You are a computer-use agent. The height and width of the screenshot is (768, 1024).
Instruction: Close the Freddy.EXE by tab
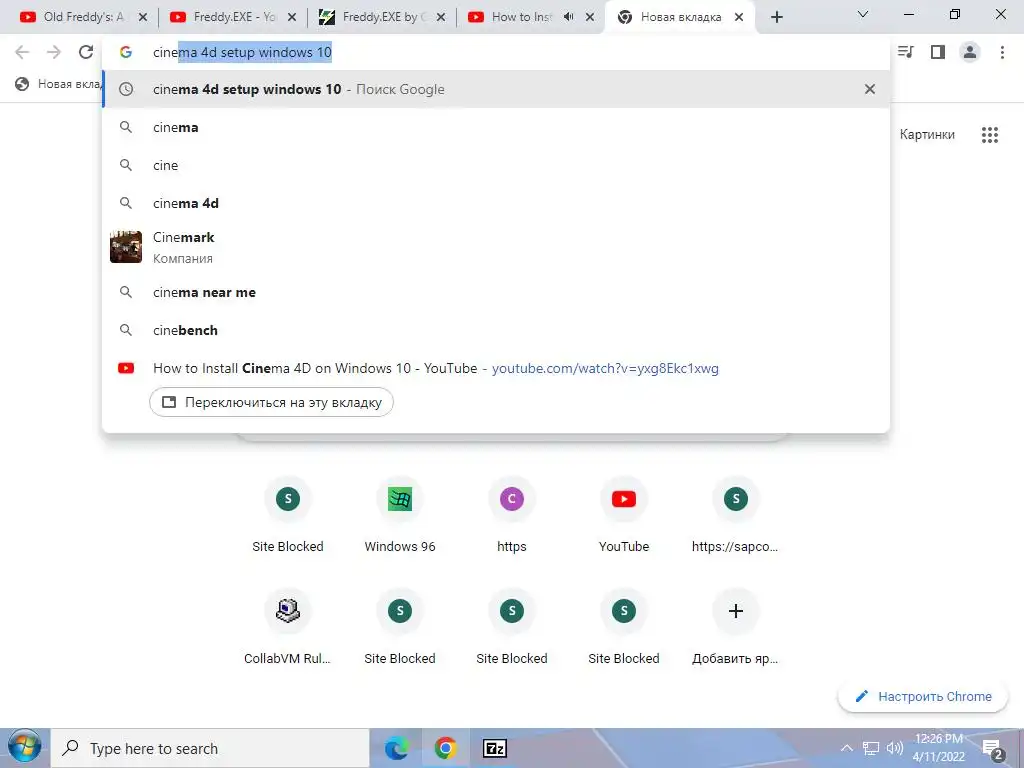point(441,18)
